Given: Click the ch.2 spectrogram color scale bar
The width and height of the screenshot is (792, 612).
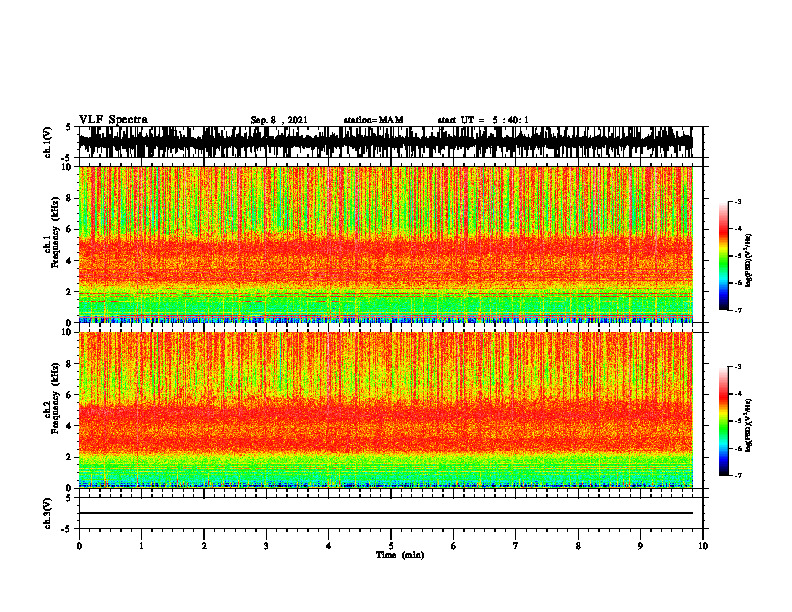Looking at the screenshot, I should click(x=723, y=421).
